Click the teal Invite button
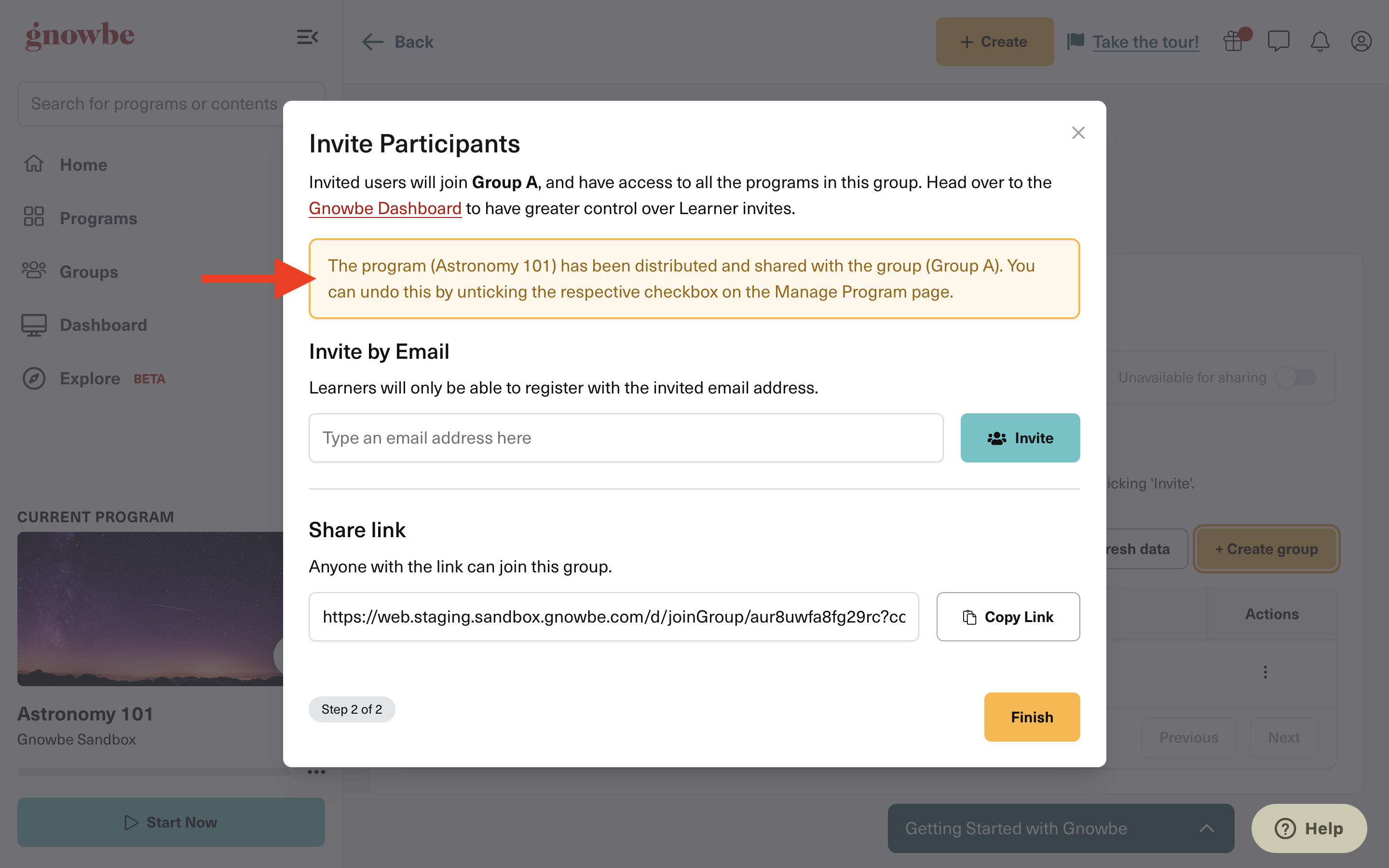This screenshot has height=868, width=1389. [1020, 437]
